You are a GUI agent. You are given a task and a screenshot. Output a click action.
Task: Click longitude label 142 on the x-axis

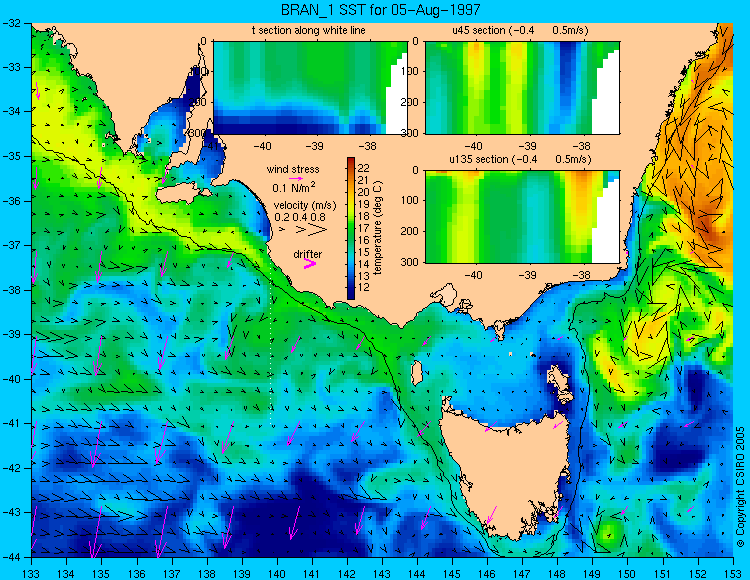[x=347, y=573]
